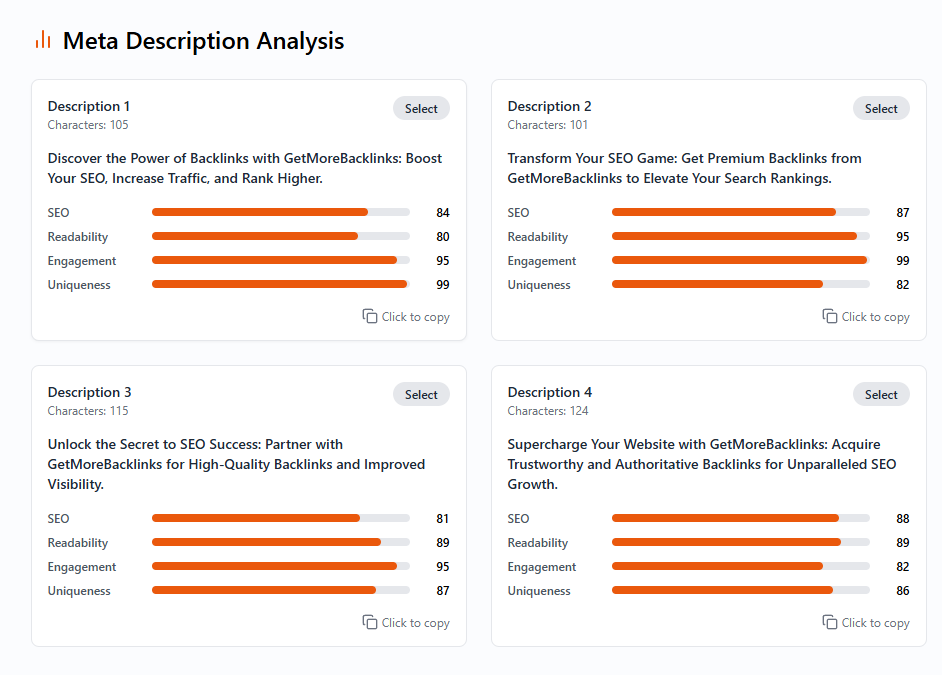This screenshot has height=675, width=942.
Task: Click the Meta Description Analysis heading
Action: tap(204, 41)
